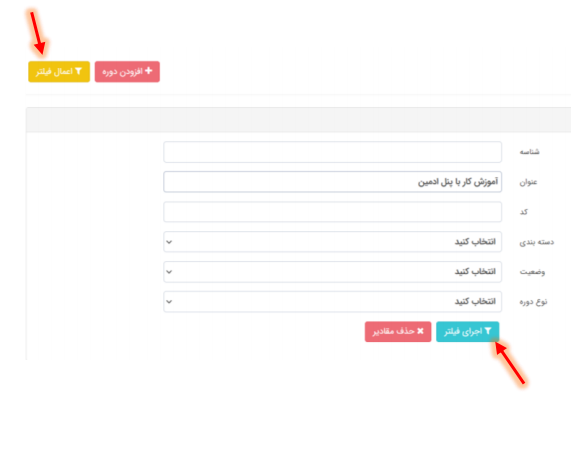
Task: Click the افزودن دوره button label
Action: click(122, 72)
